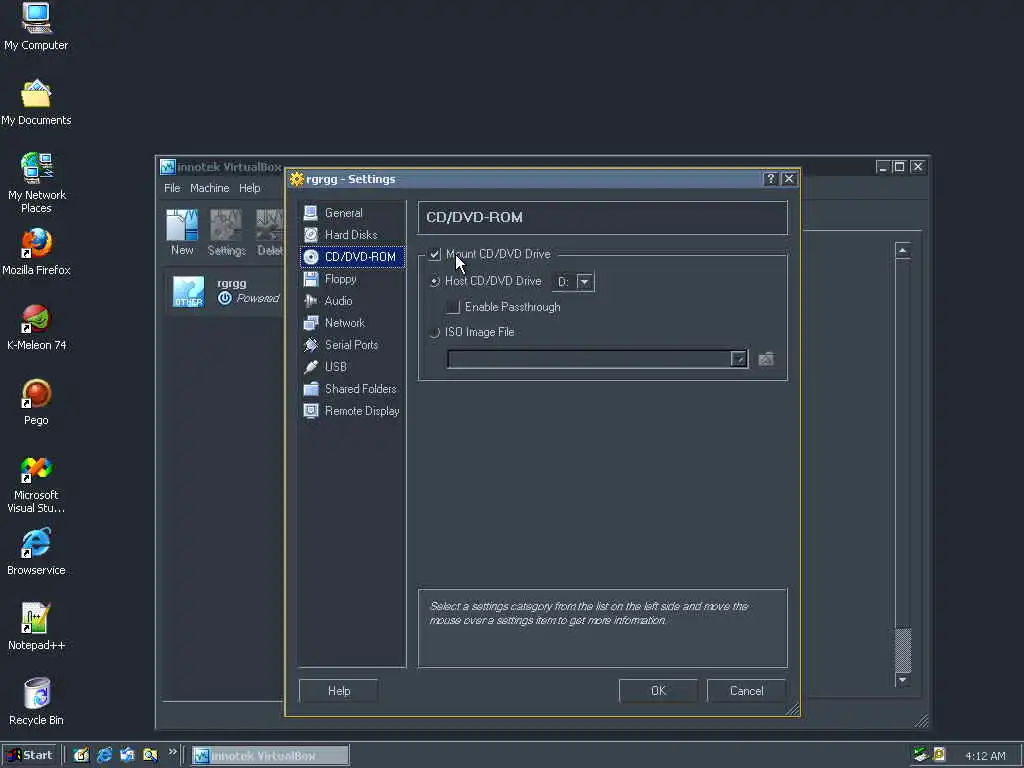The image size is (1024, 768).
Task: Click the VirtualBox scrollbar up arrow
Action: tap(903, 251)
